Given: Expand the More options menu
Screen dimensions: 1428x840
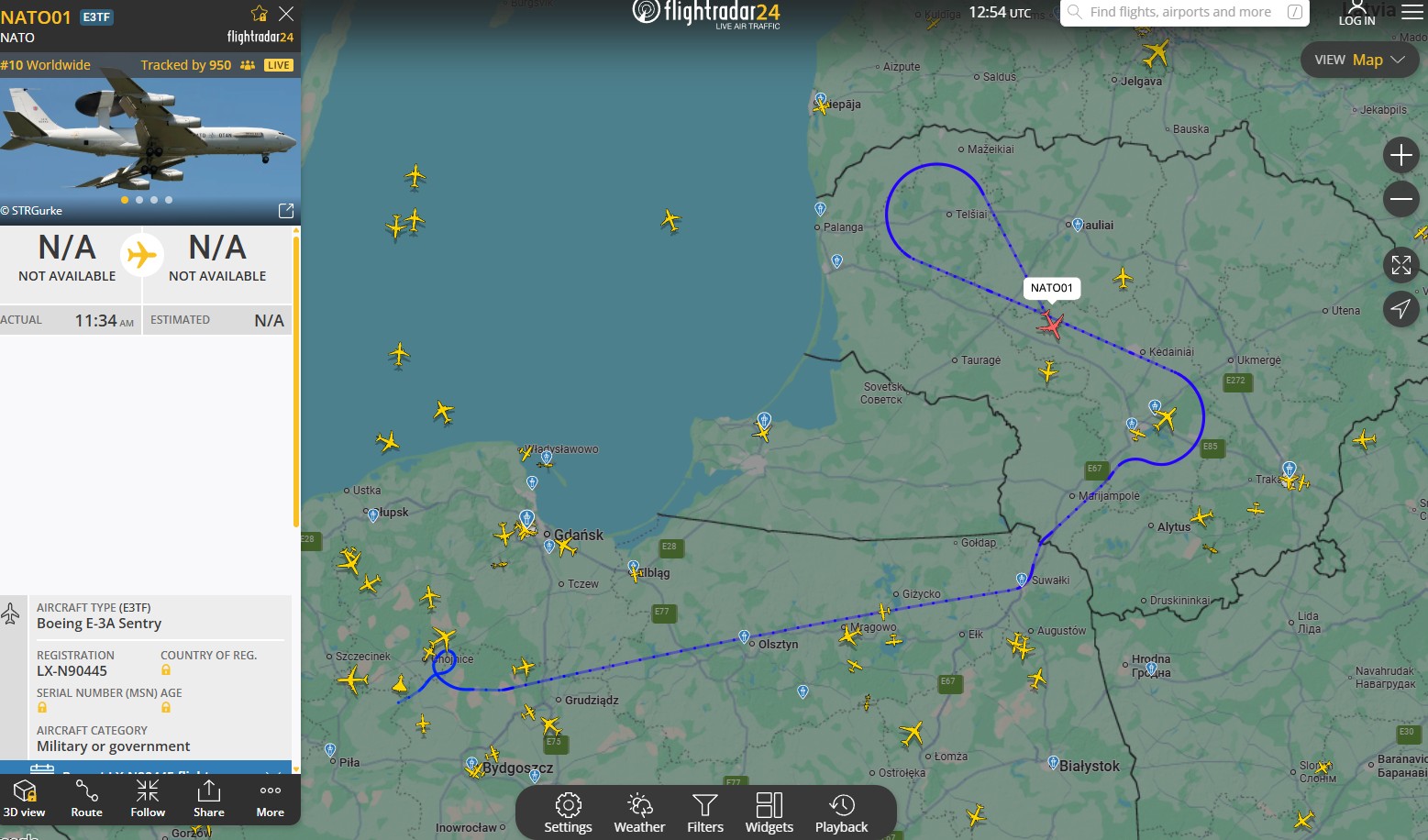Looking at the screenshot, I should pos(271,799).
